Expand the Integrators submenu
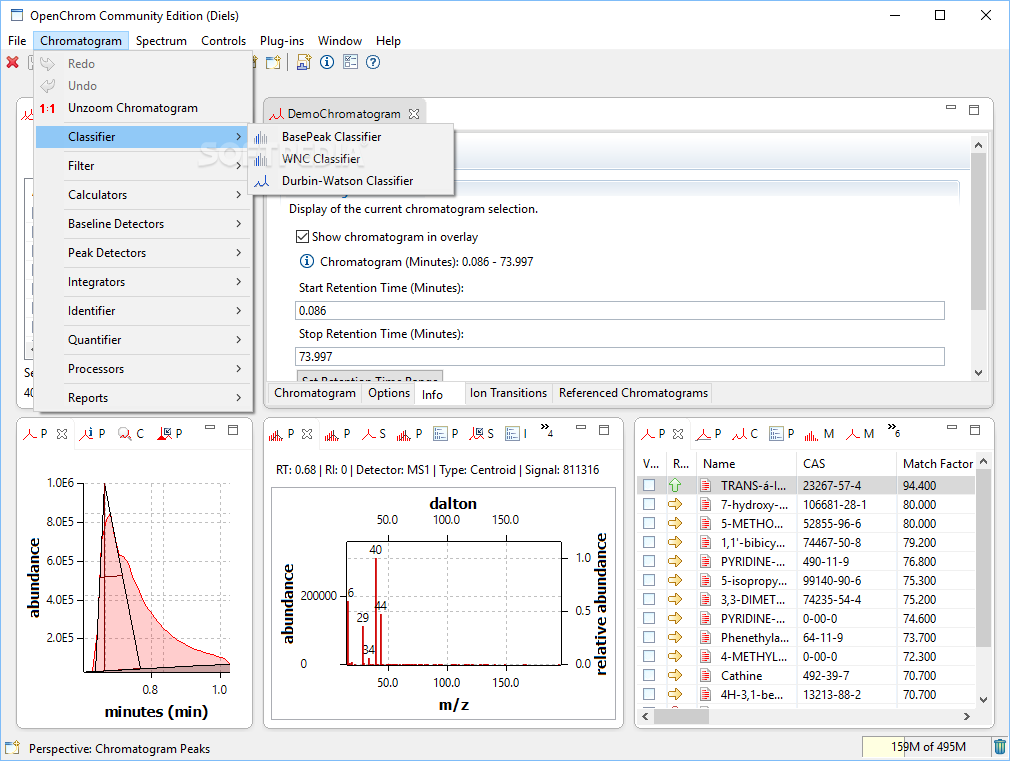Viewport: 1010px width, 761px height. click(143, 282)
